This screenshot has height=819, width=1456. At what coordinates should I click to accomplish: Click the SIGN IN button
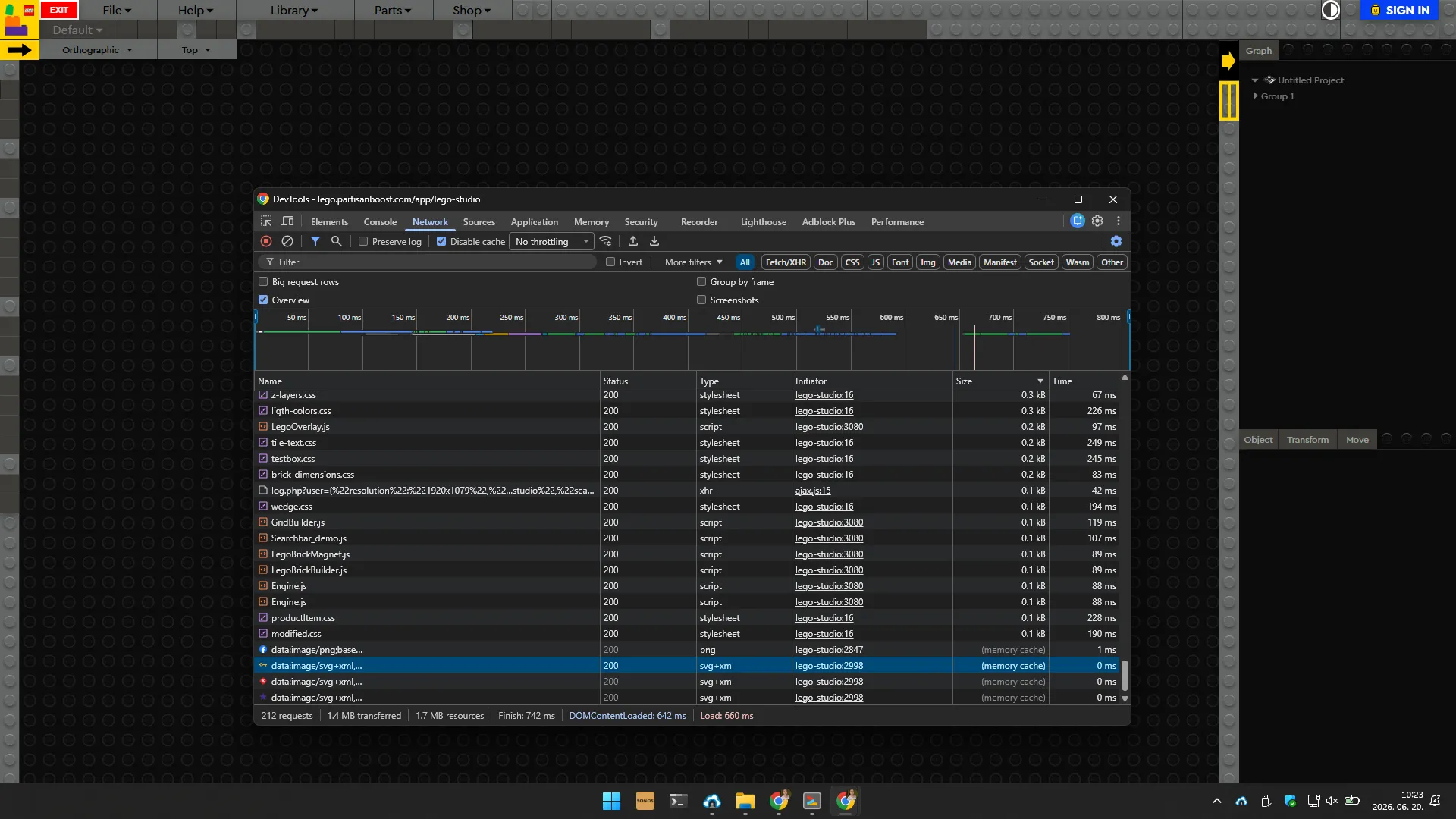coord(1400,10)
